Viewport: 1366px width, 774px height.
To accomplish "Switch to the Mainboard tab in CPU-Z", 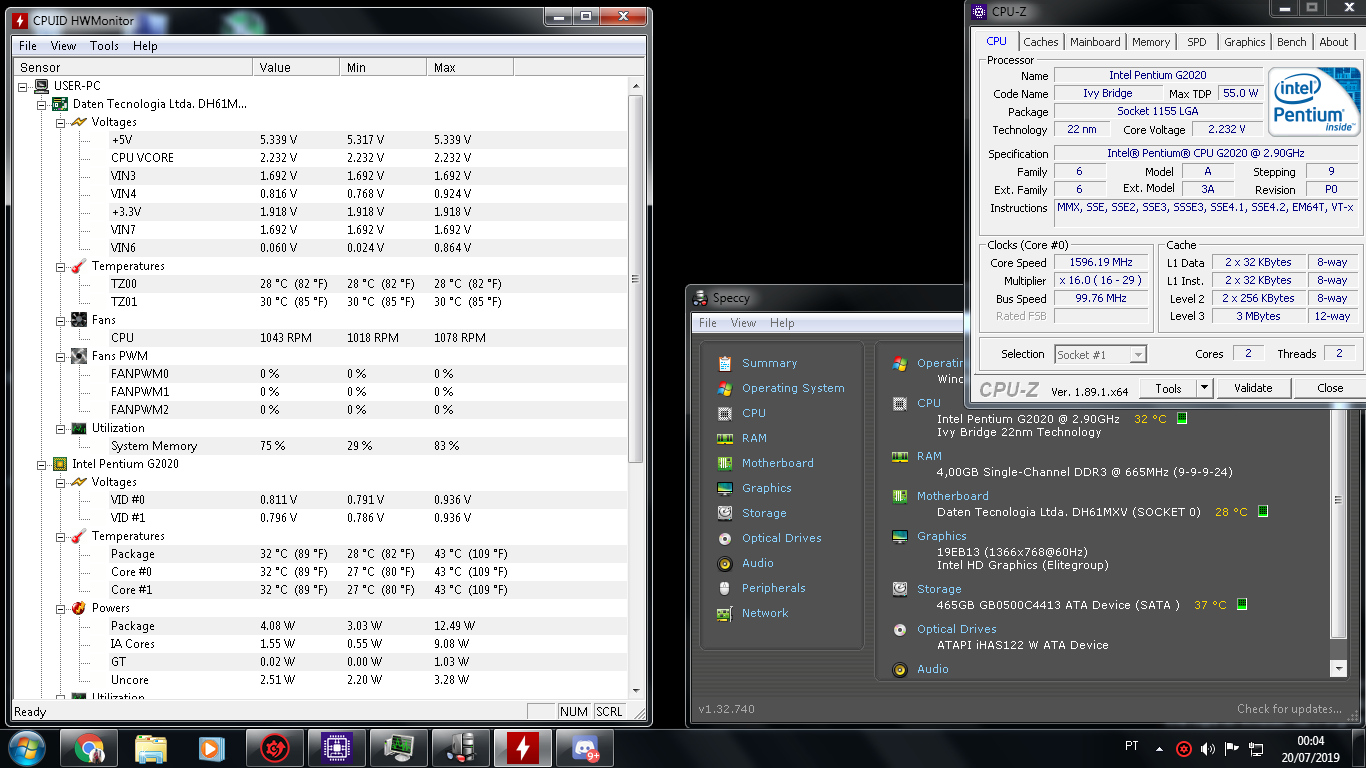I will point(1095,42).
